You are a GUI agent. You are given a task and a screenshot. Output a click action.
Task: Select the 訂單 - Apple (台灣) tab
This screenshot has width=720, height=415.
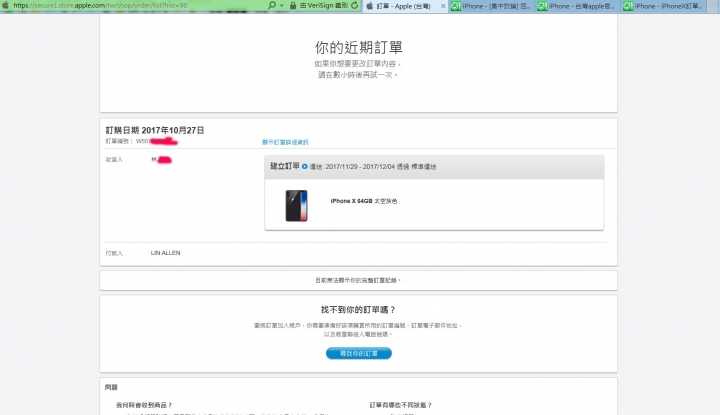coord(403,6)
